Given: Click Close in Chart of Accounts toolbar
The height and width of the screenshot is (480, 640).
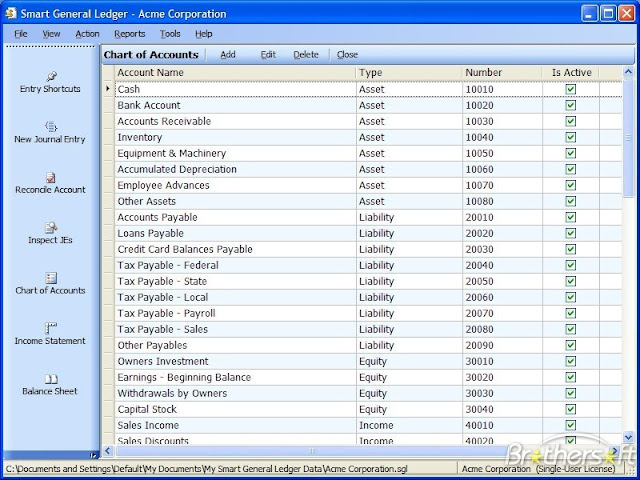Looking at the screenshot, I should 347,55.
